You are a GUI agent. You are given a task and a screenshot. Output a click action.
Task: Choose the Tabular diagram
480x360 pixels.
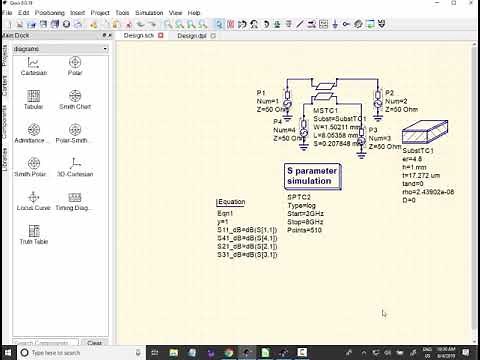33,100
